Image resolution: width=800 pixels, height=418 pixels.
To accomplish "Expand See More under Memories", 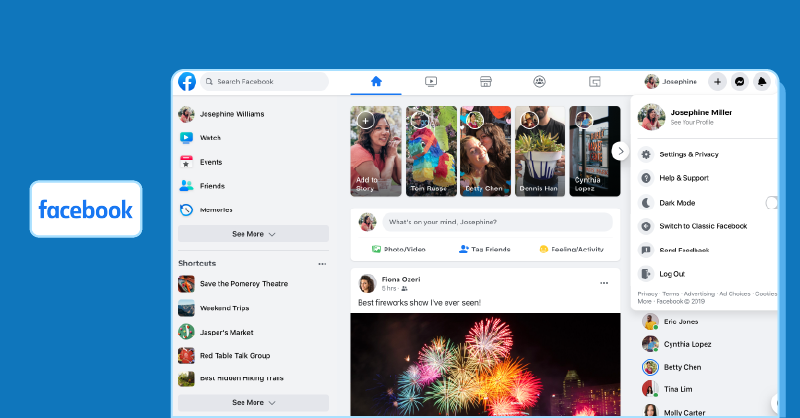I will [253, 234].
